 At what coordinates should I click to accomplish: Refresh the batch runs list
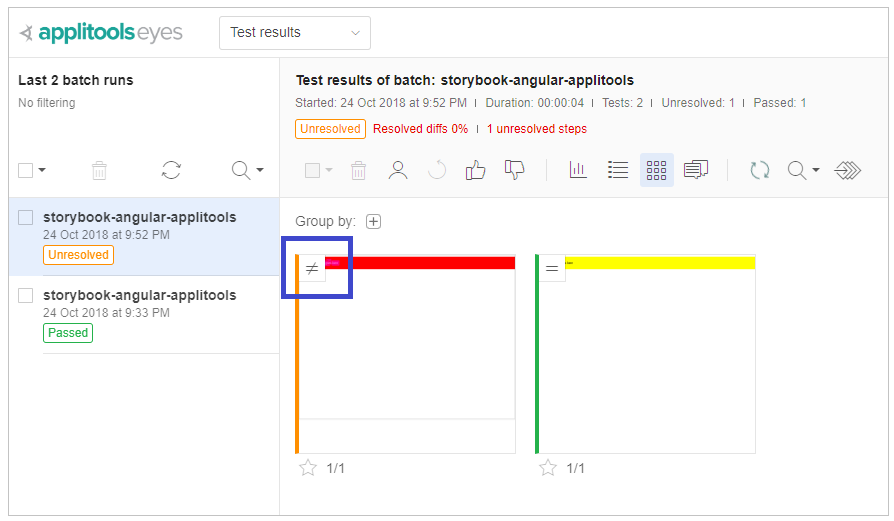point(171,170)
